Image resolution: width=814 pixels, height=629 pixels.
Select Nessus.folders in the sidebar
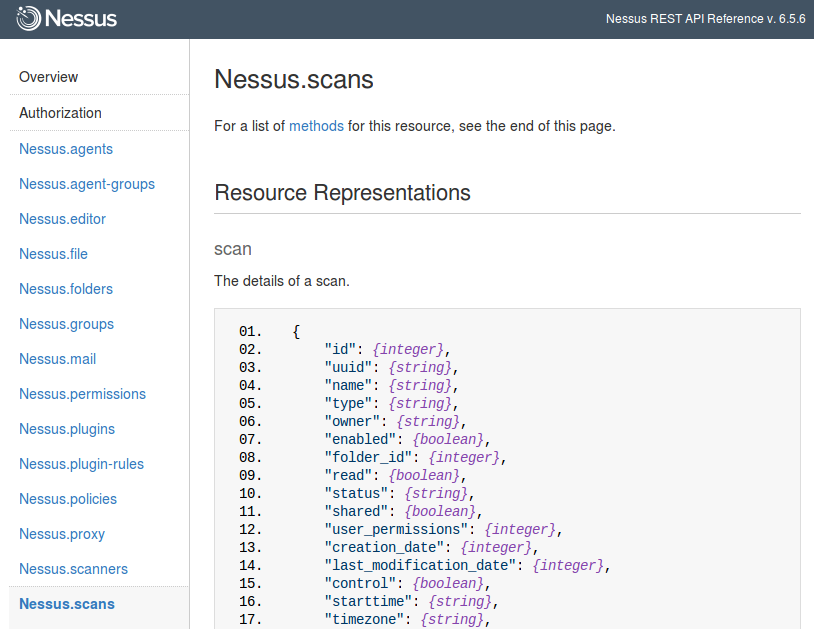(x=66, y=289)
